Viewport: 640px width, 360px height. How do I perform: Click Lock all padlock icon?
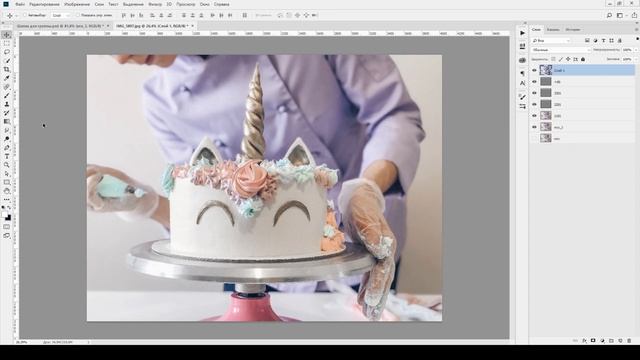[x=583, y=59]
